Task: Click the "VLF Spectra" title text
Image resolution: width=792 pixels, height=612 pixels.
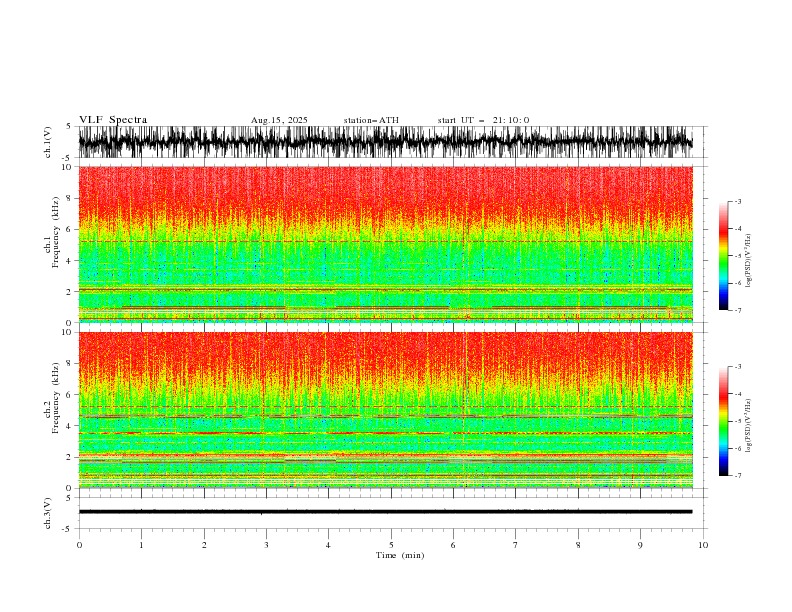Action: point(113,120)
